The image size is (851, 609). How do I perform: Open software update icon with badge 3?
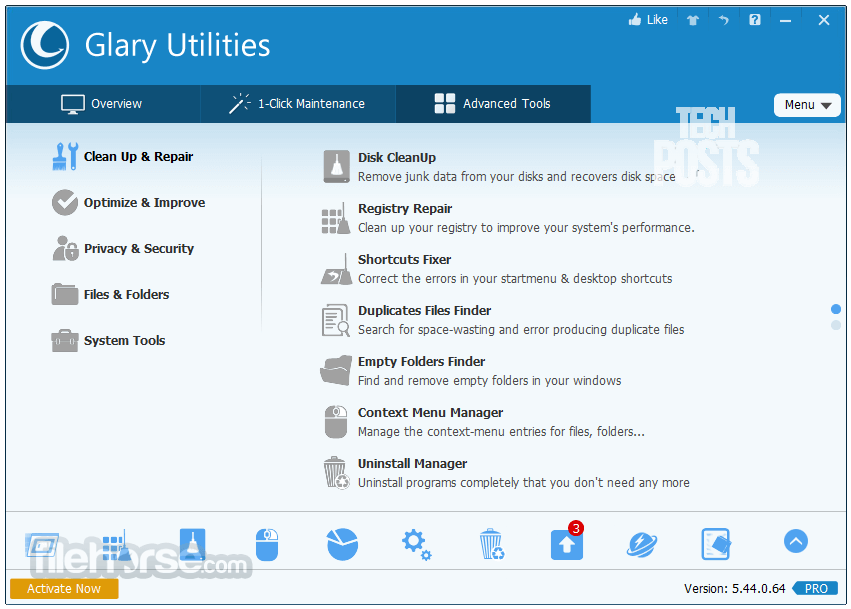(567, 541)
